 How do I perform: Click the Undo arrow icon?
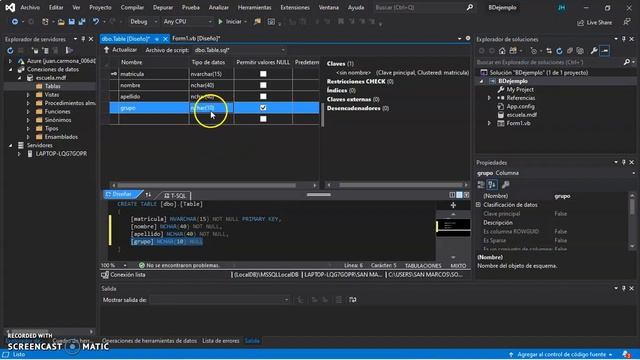coord(96,22)
